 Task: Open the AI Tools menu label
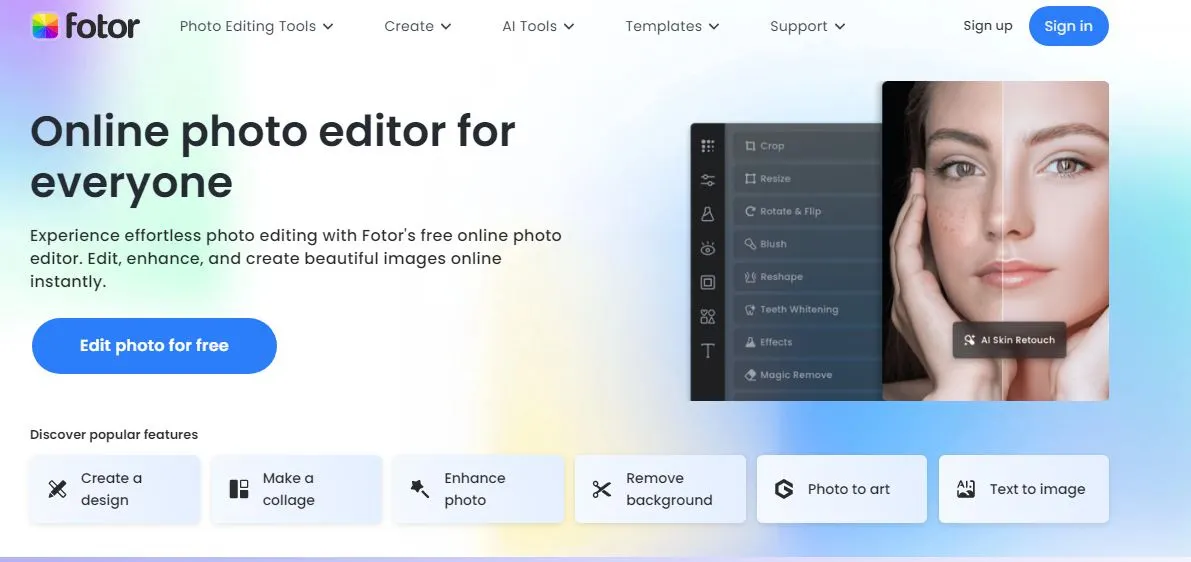pyautogui.click(x=529, y=27)
